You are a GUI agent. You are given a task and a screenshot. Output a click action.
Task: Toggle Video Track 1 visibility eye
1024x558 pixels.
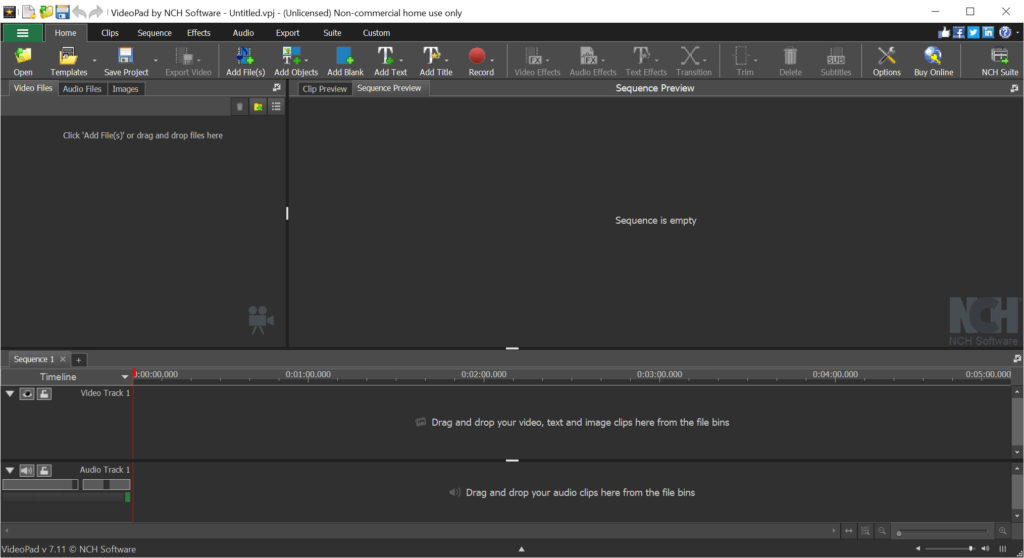[x=27, y=393]
